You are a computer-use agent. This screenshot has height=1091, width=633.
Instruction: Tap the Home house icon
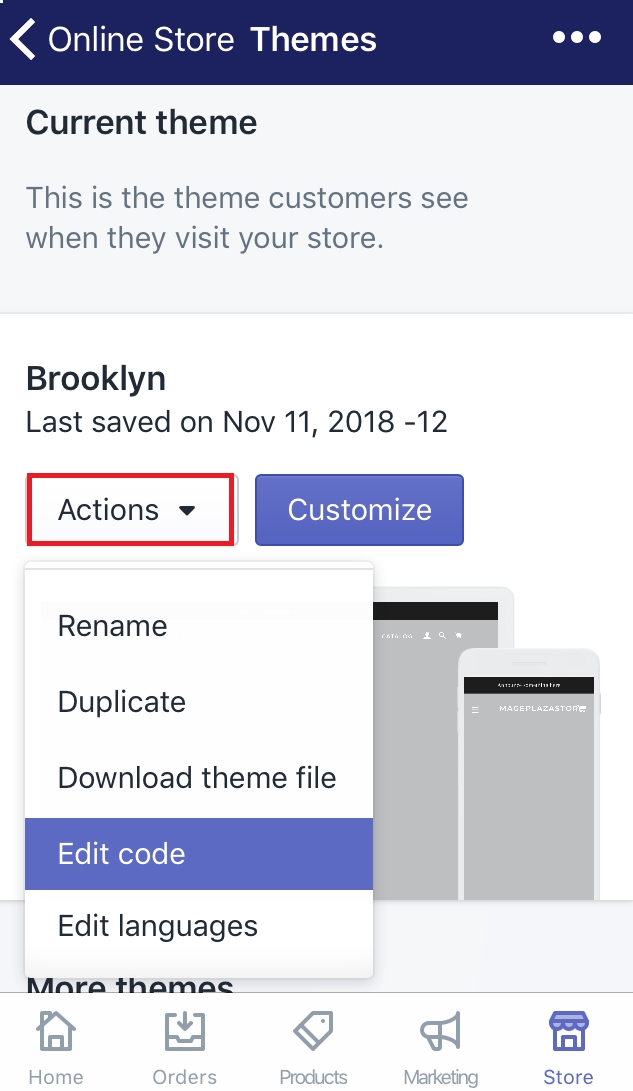point(56,1030)
